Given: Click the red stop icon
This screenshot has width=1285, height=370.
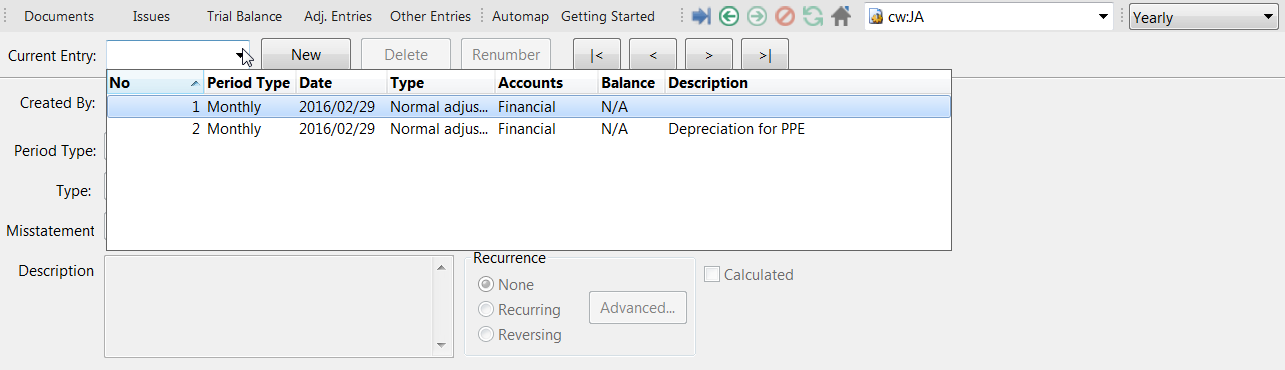Looking at the screenshot, I should pyautogui.click(x=785, y=17).
